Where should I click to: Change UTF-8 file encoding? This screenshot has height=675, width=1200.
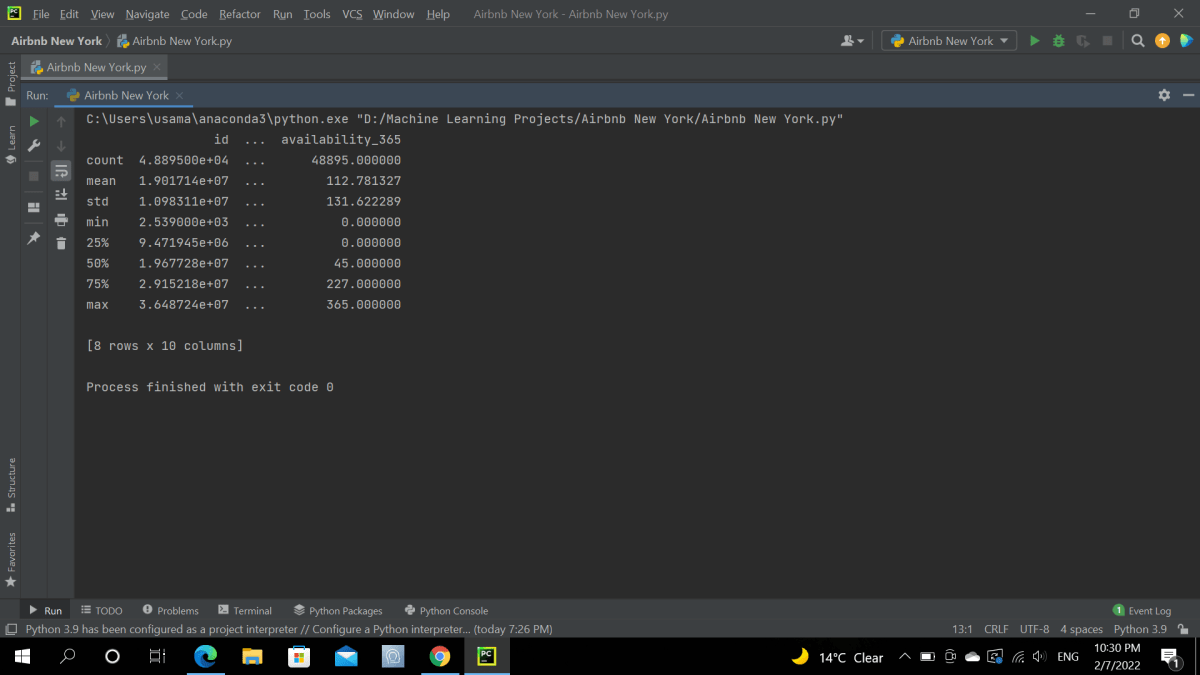1034,629
